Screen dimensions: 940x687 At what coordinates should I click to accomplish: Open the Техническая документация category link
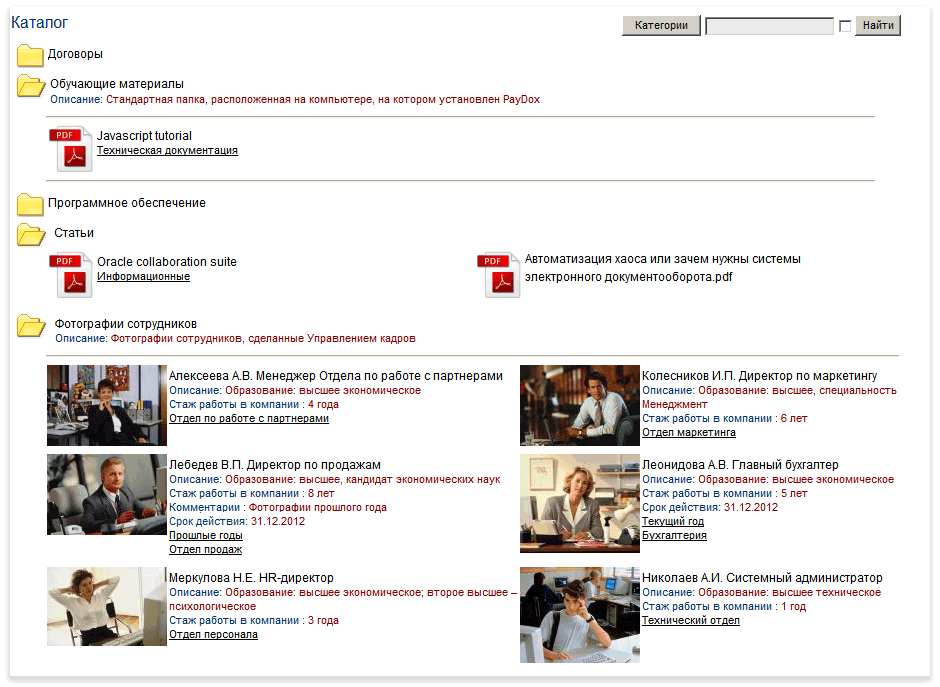coord(167,151)
